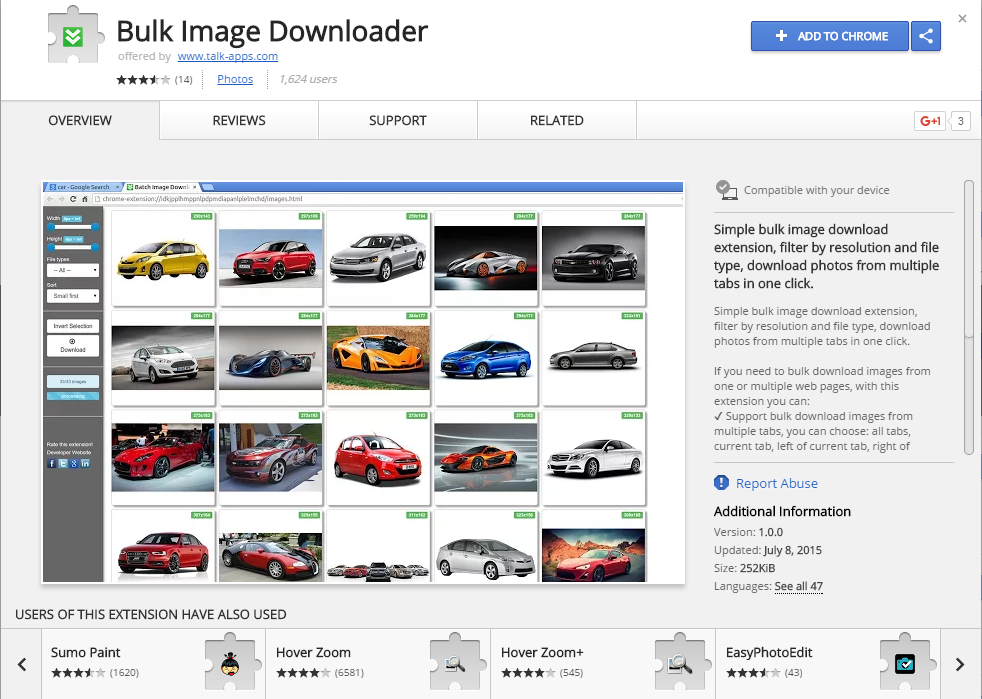Click the Download button in screenshot sidebar
This screenshot has height=699, width=982.
tap(73, 346)
